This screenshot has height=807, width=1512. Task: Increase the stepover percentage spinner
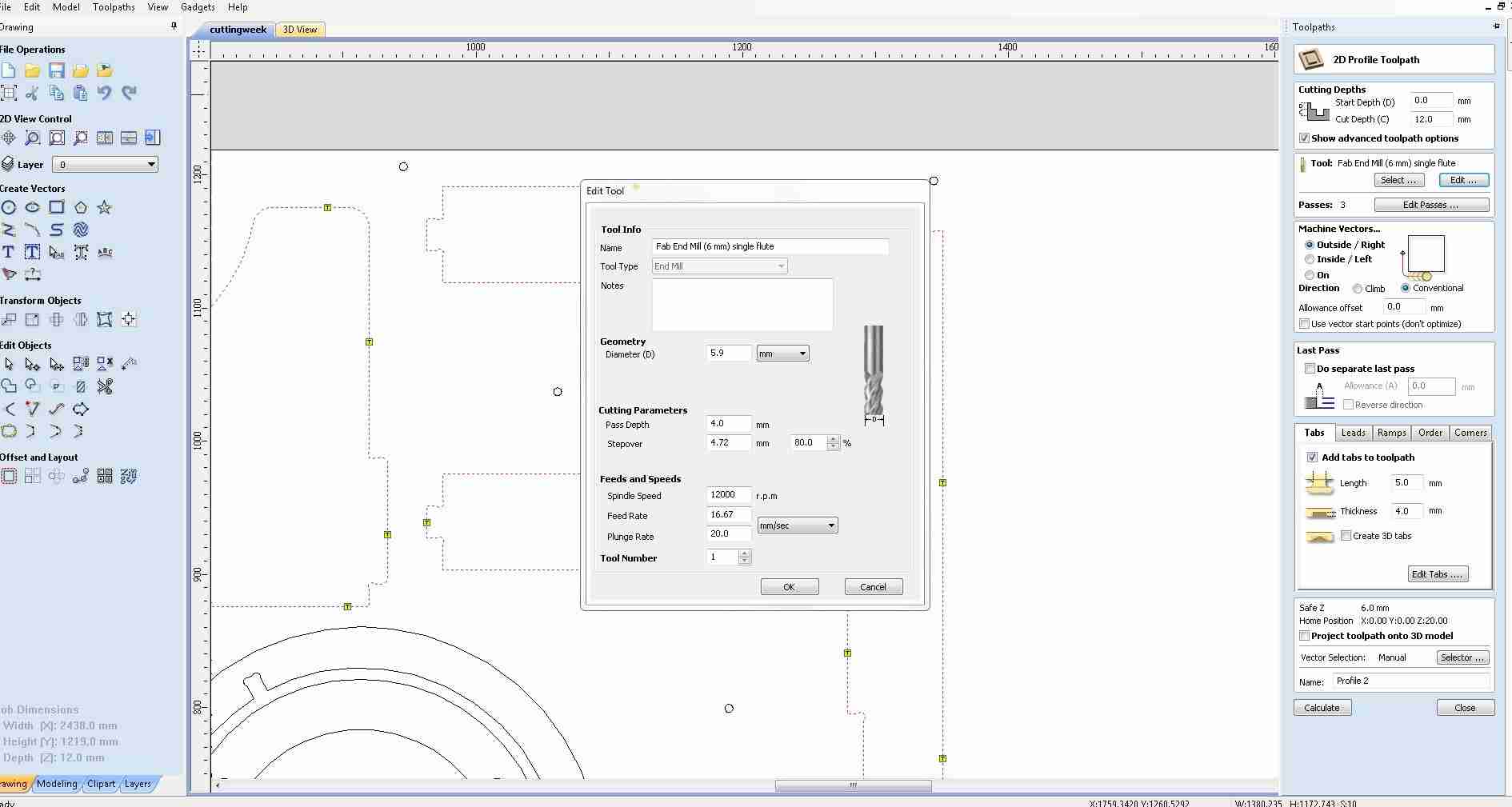click(834, 439)
